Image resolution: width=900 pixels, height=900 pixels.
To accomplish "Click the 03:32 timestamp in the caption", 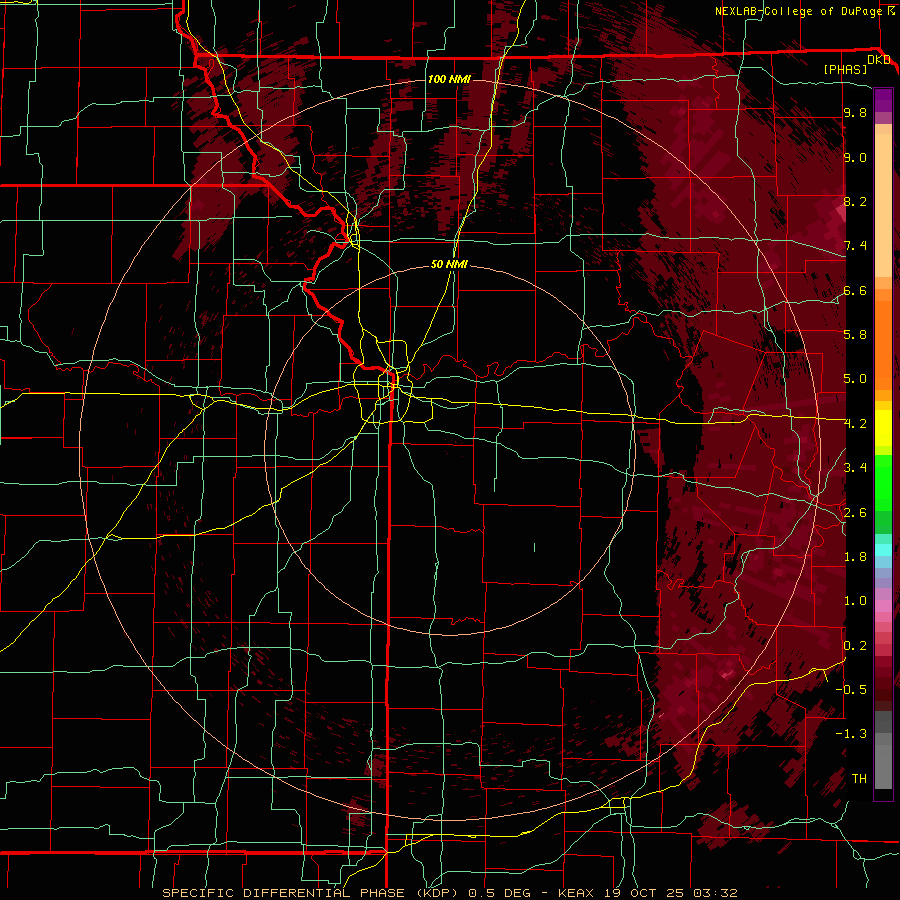I will pyautogui.click(x=717, y=893).
